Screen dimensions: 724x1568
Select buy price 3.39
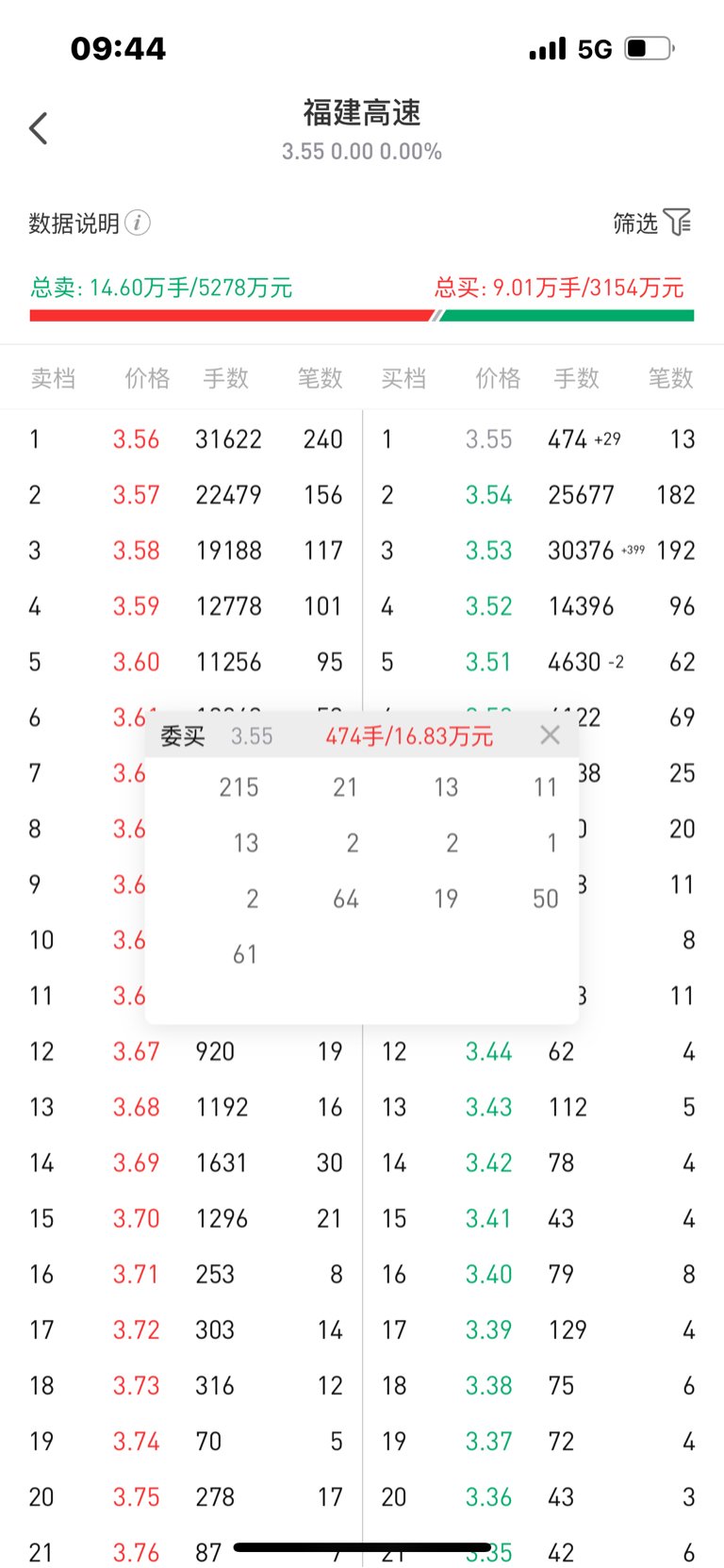click(489, 1330)
